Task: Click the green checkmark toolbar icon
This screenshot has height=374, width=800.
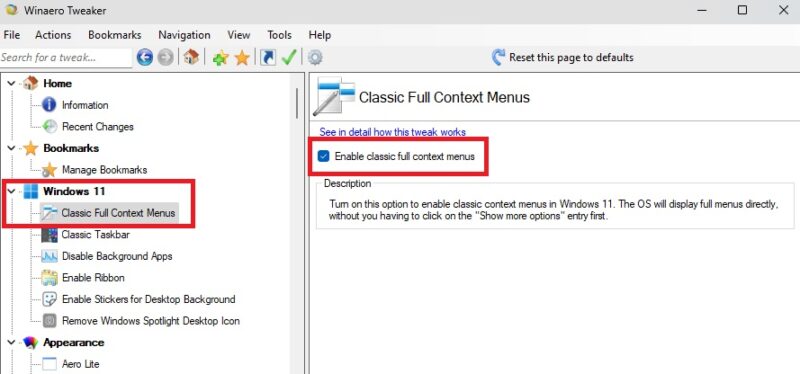Action: [x=289, y=58]
